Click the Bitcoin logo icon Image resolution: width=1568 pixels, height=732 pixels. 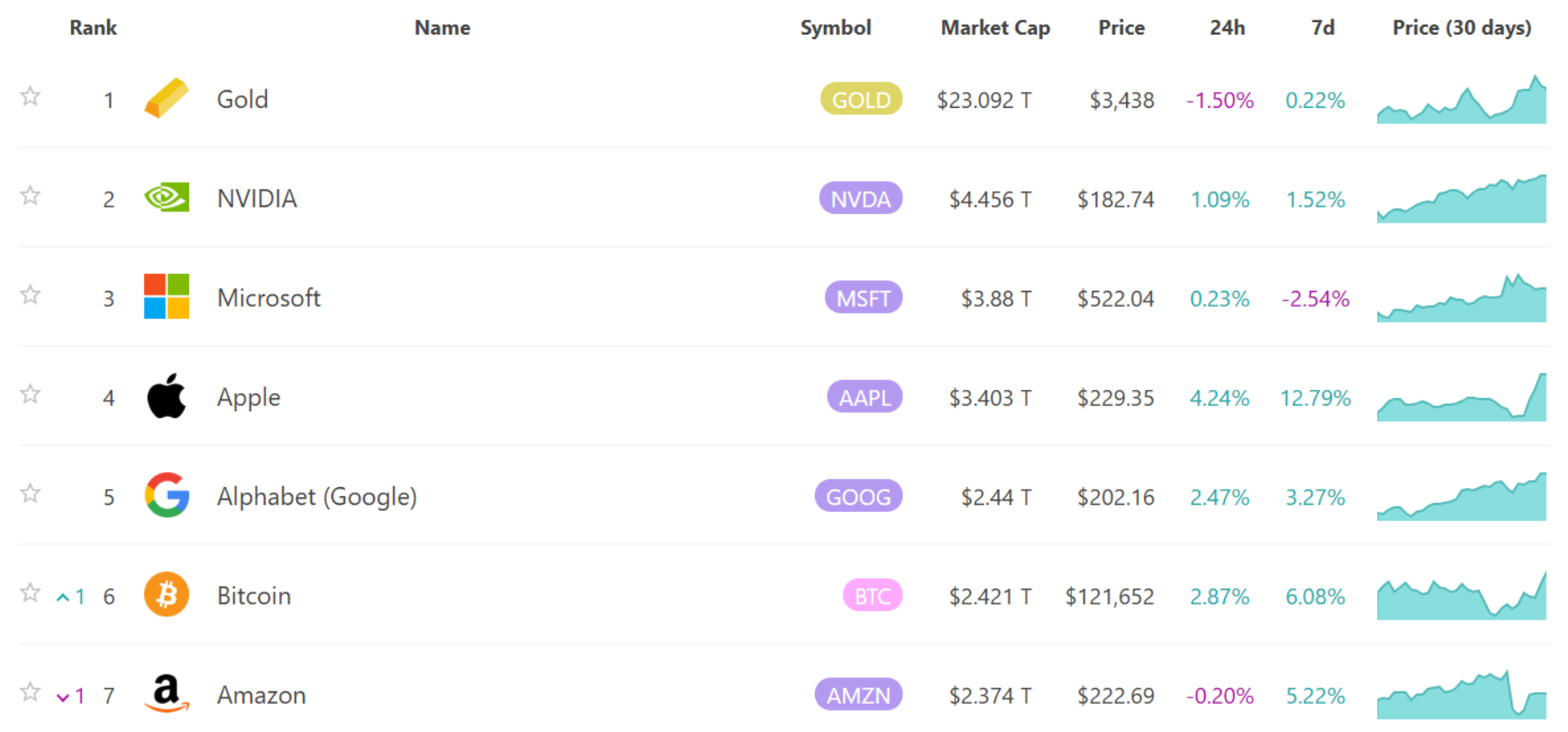166,594
